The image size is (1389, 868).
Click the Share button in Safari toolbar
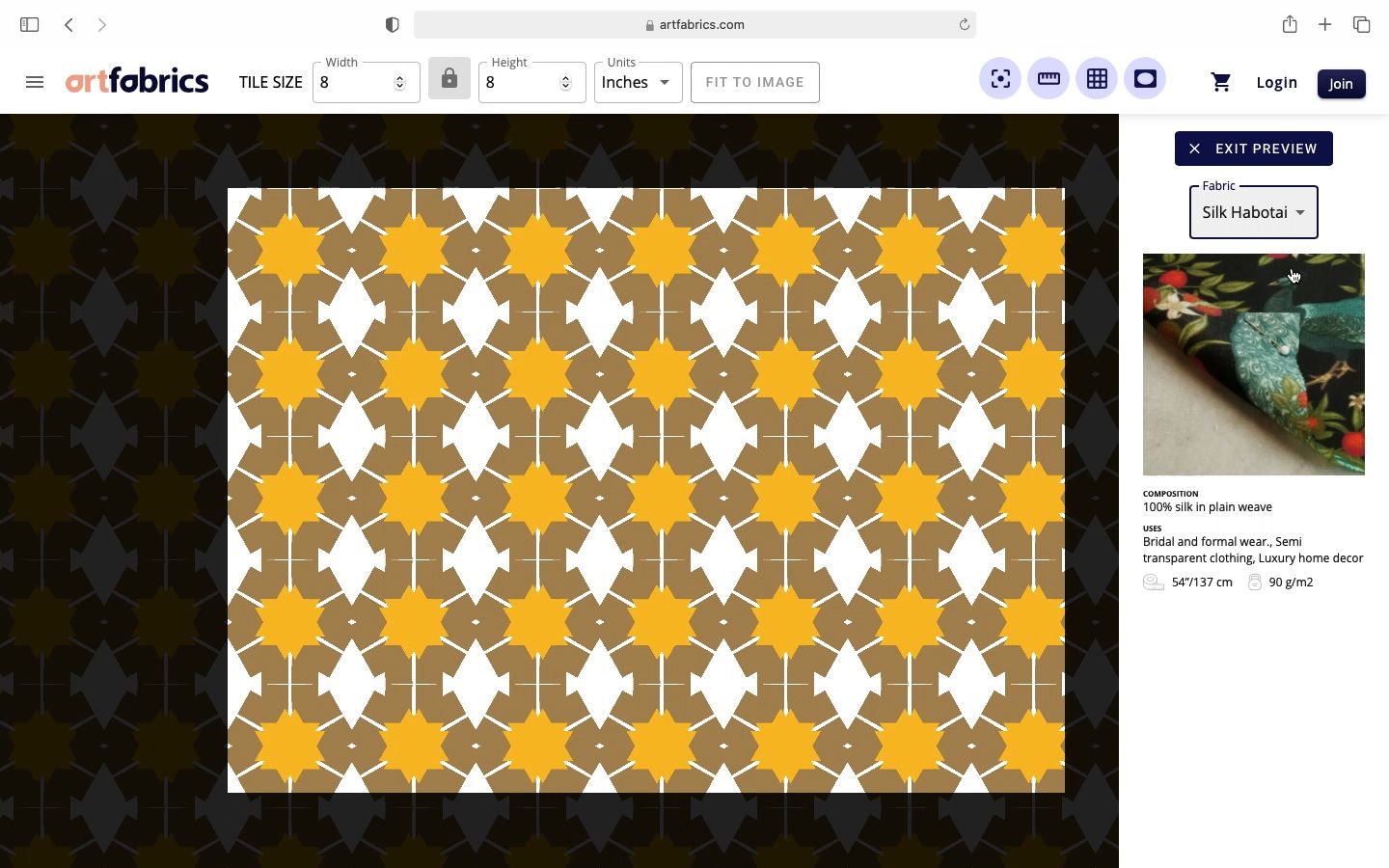[x=1290, y=24]
